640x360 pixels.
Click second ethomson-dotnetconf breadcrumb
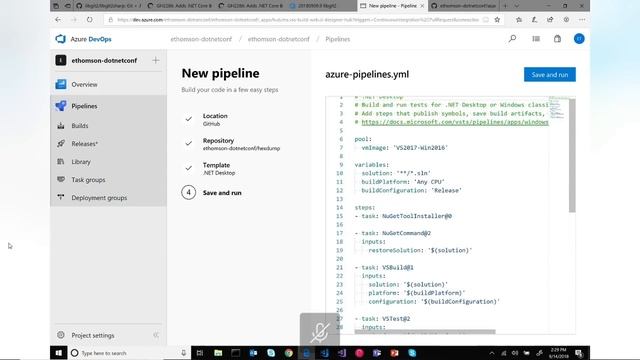[x=279, y=39]
